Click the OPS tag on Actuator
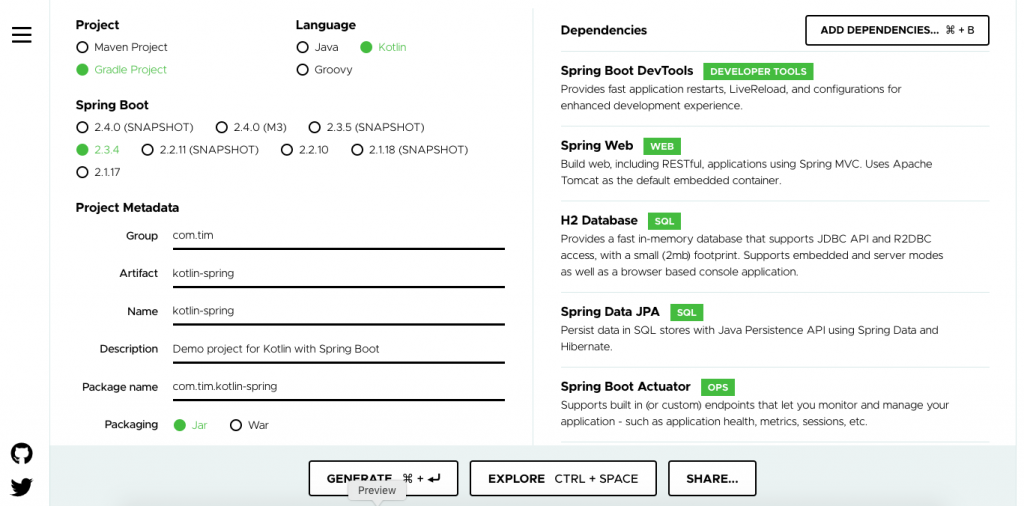1024x506 pixels. pos(717,387)
